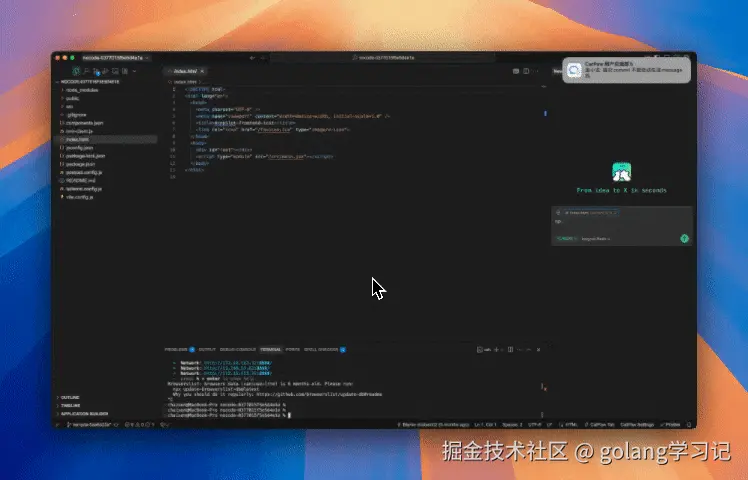Expand the APPLICATION BUILDER section

click(84, 414)
